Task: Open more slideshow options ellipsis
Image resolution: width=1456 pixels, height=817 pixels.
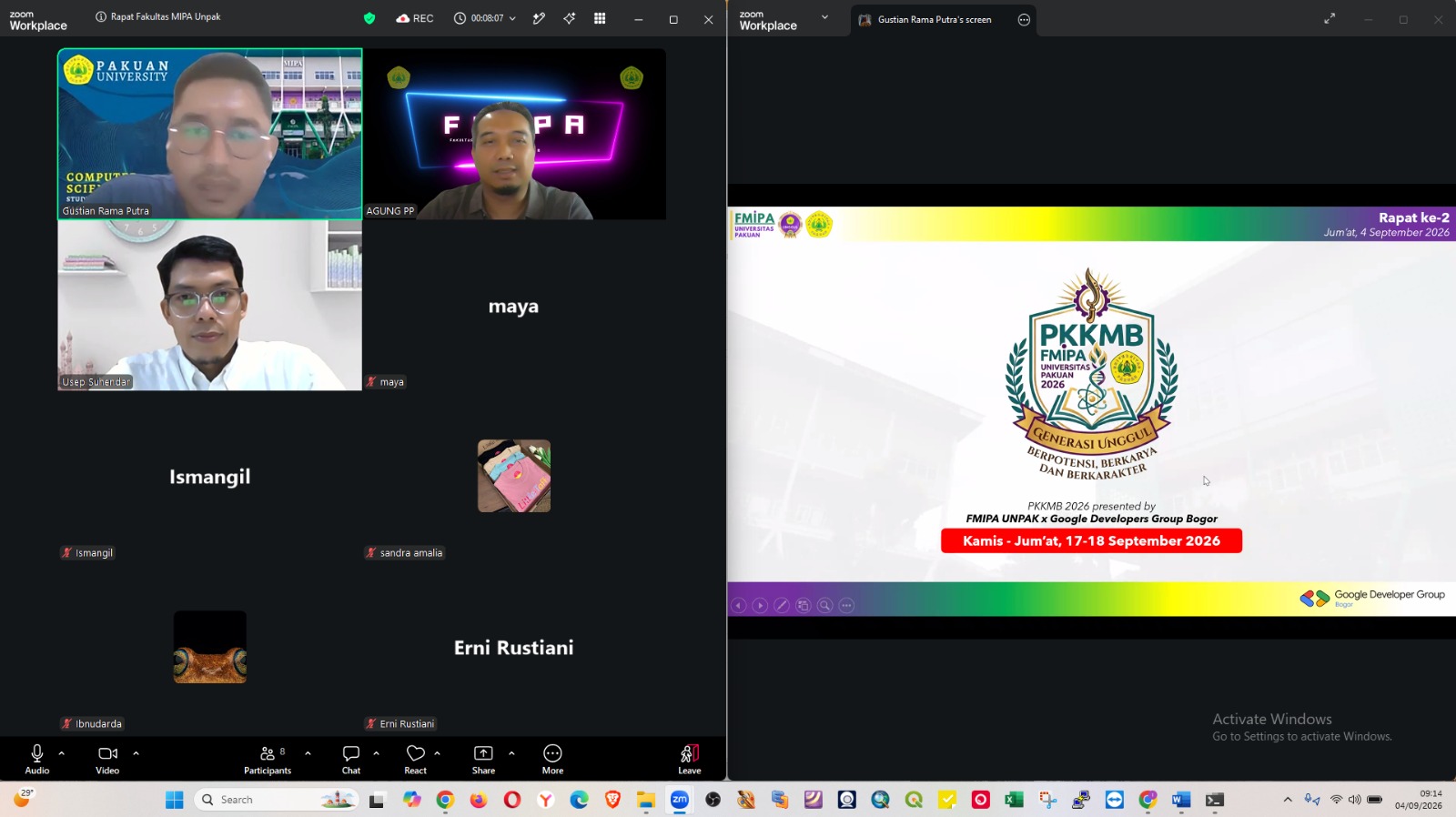Action: 847,605
